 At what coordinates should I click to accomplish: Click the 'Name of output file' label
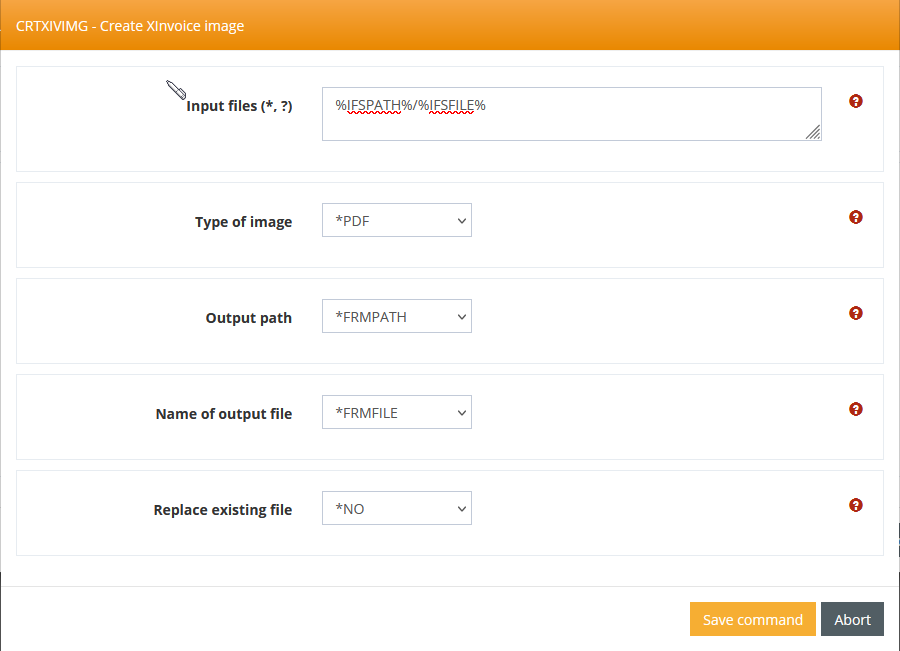pyautogui.click(x=224, y=414)
